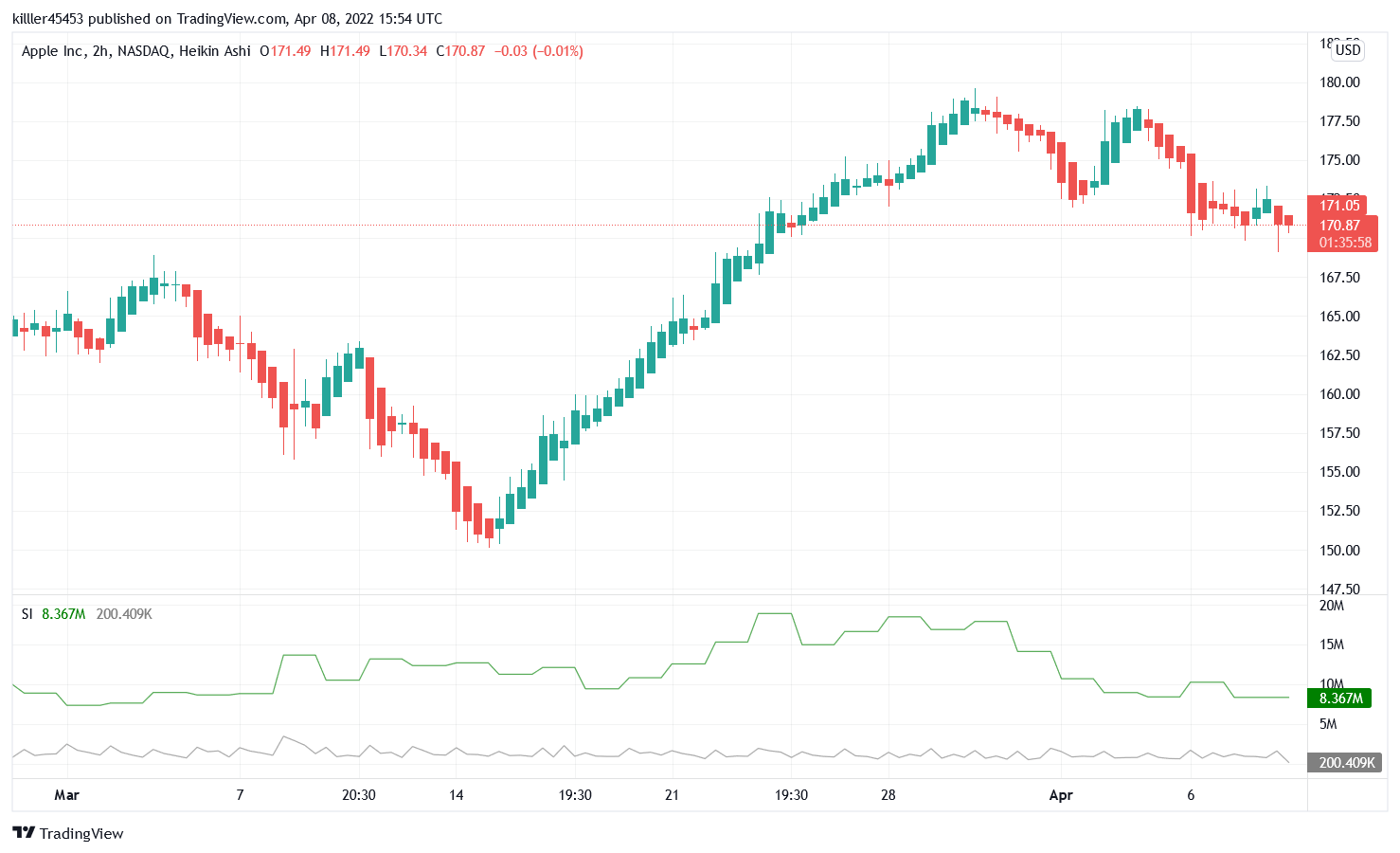Click the 21 date label on time axis
The image size is (1400, 853).
[x=672, y=795]
